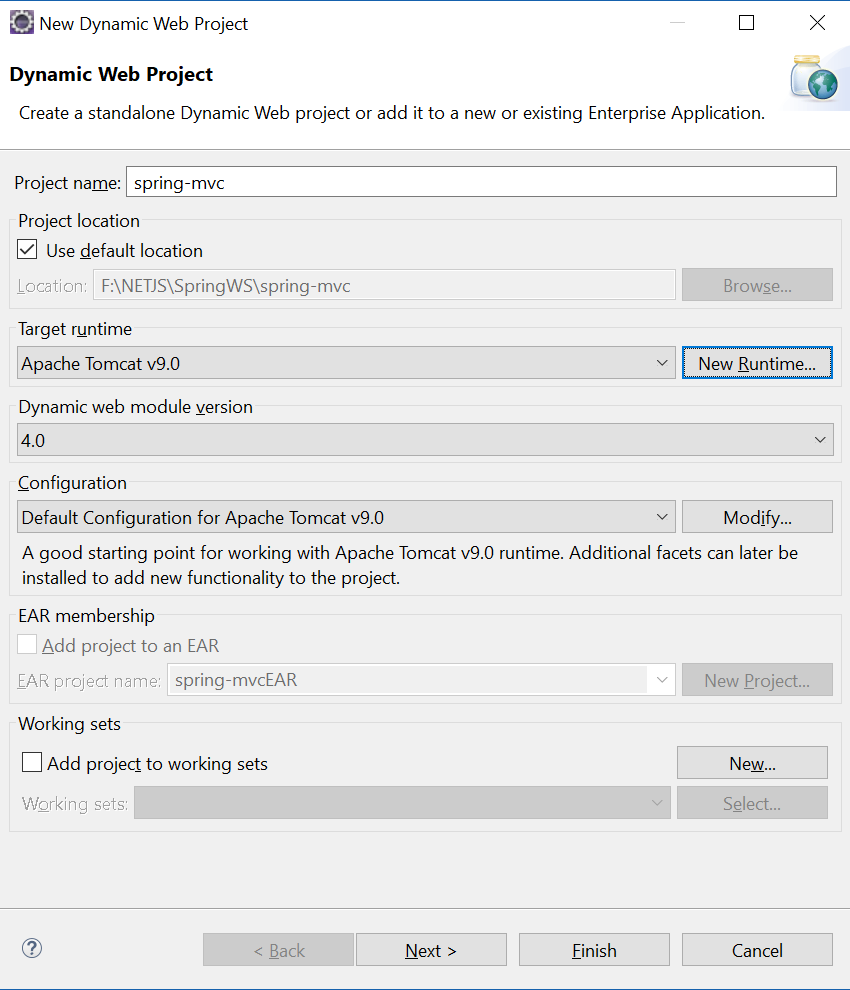Click New under Working sets

[x=752, y=763]
